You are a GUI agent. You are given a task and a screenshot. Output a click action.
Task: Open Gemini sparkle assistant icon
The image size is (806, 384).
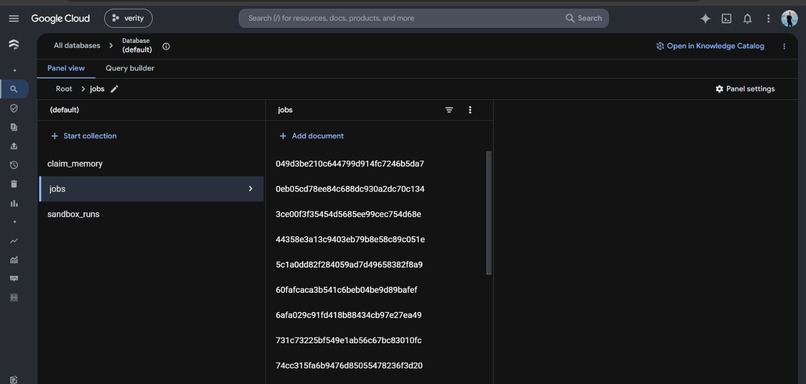tap(705, 19)
